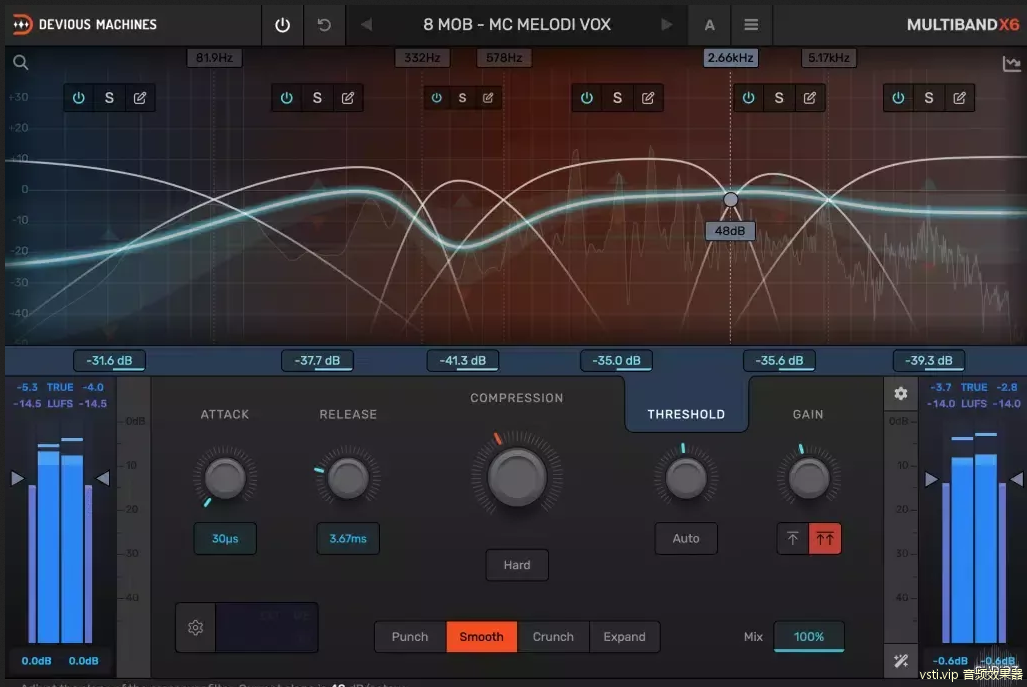Click the -37.7 dB threshold value
Image resolution: width=1027 pixels, height=687 pixels.
pos(317,361)
